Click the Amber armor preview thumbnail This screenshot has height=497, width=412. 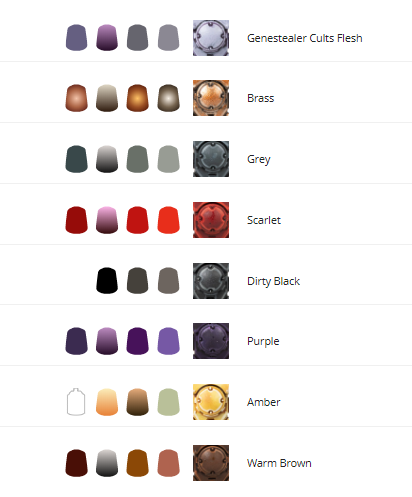click(211, 402)
